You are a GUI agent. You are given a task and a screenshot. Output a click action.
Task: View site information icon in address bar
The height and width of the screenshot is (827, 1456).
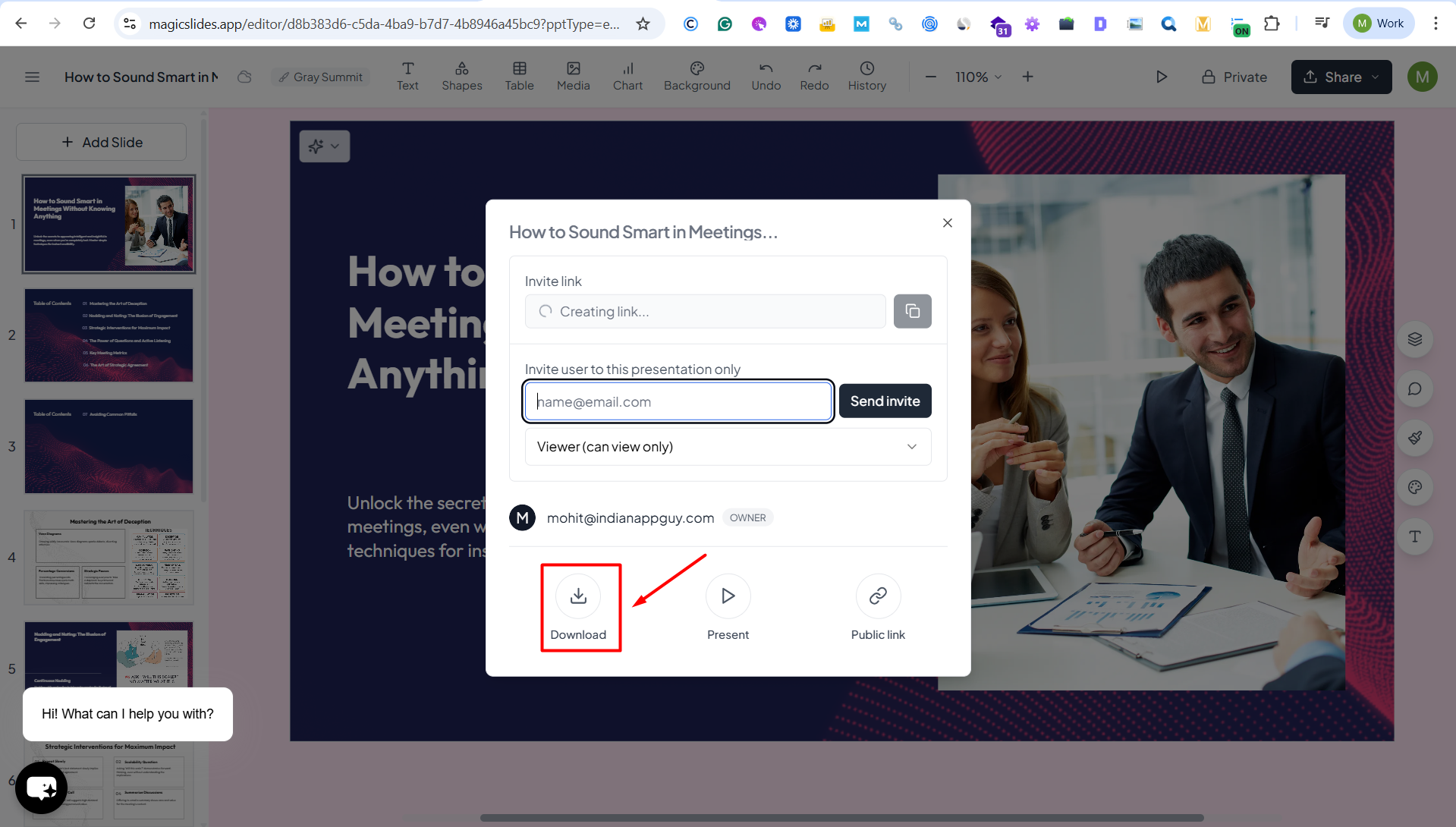click(130, 24)
